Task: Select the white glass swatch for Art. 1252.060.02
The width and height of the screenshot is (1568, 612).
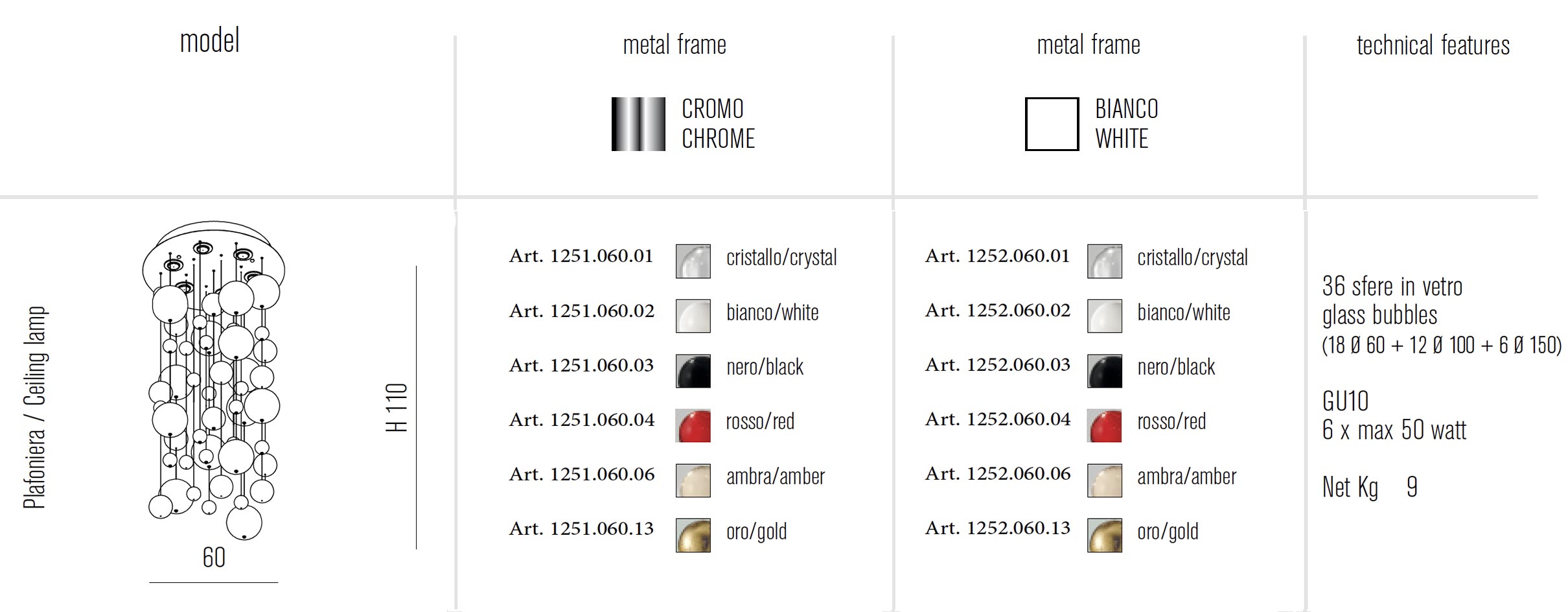Action: tap(1104, 316)
